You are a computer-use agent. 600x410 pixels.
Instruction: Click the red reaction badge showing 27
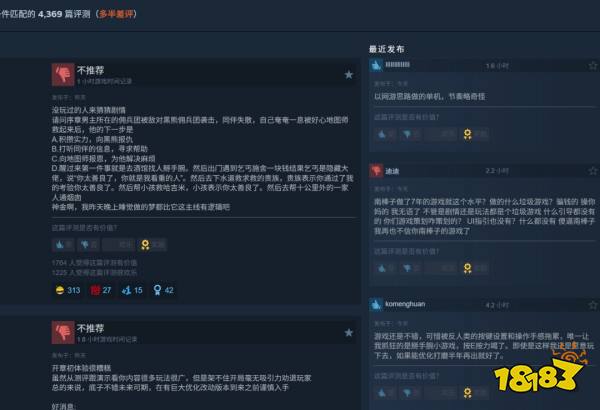[101, 290]
